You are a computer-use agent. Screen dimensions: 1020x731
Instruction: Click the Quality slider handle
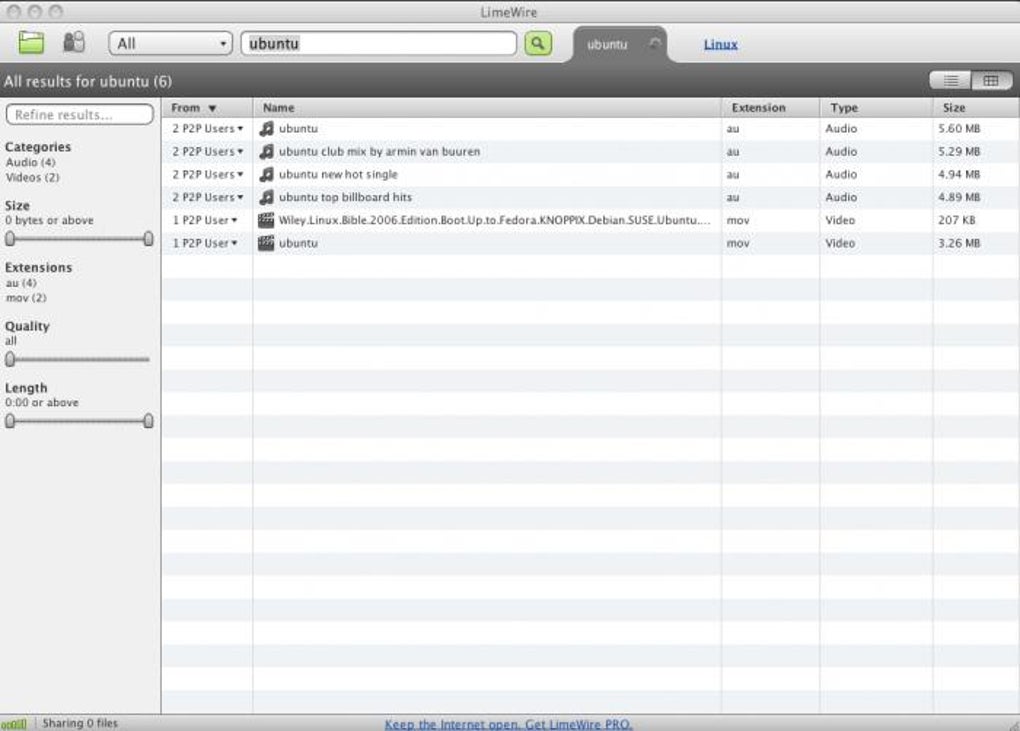coord(10,359)
